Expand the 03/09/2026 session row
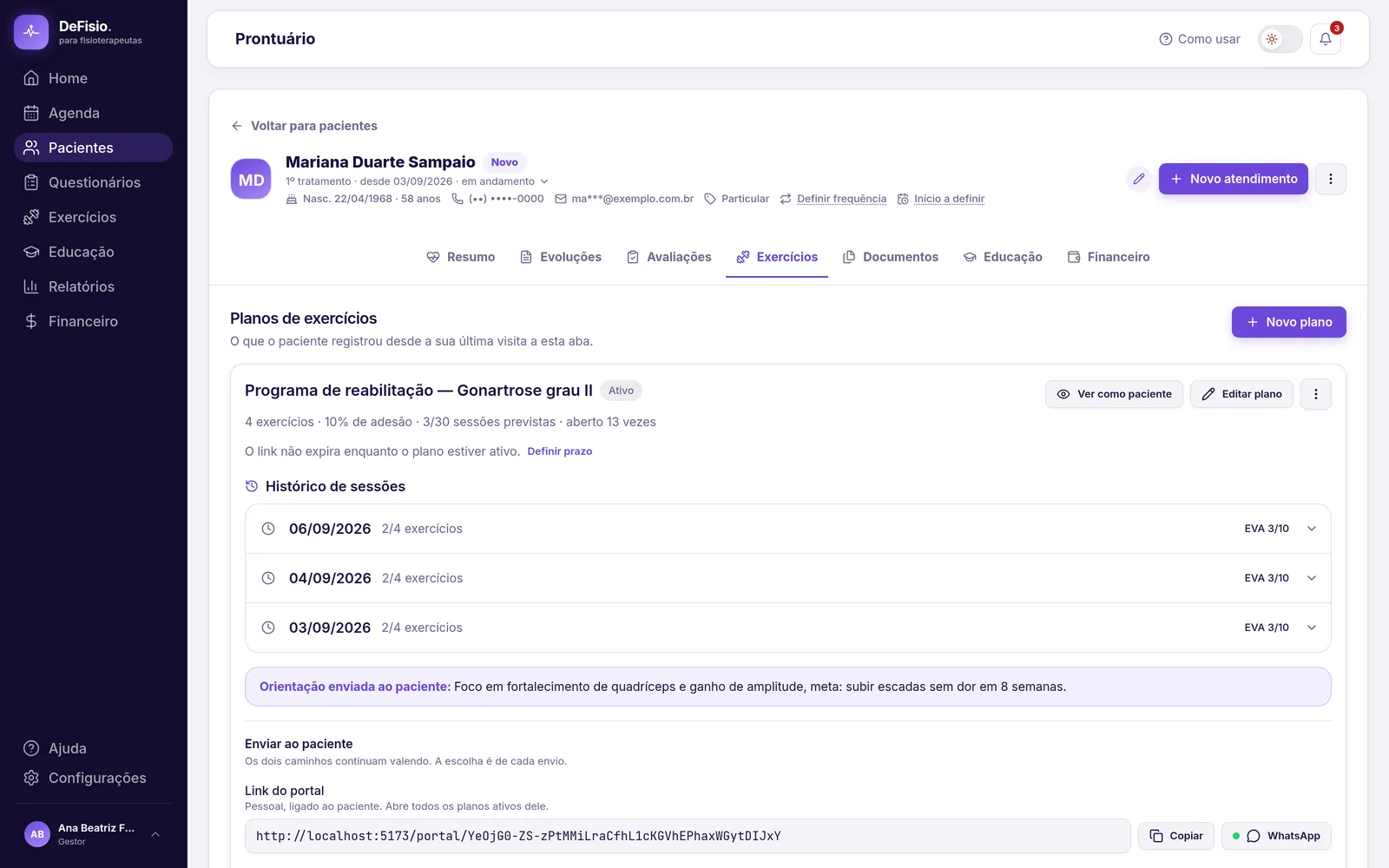1389x868 pixels. [788, 628]
